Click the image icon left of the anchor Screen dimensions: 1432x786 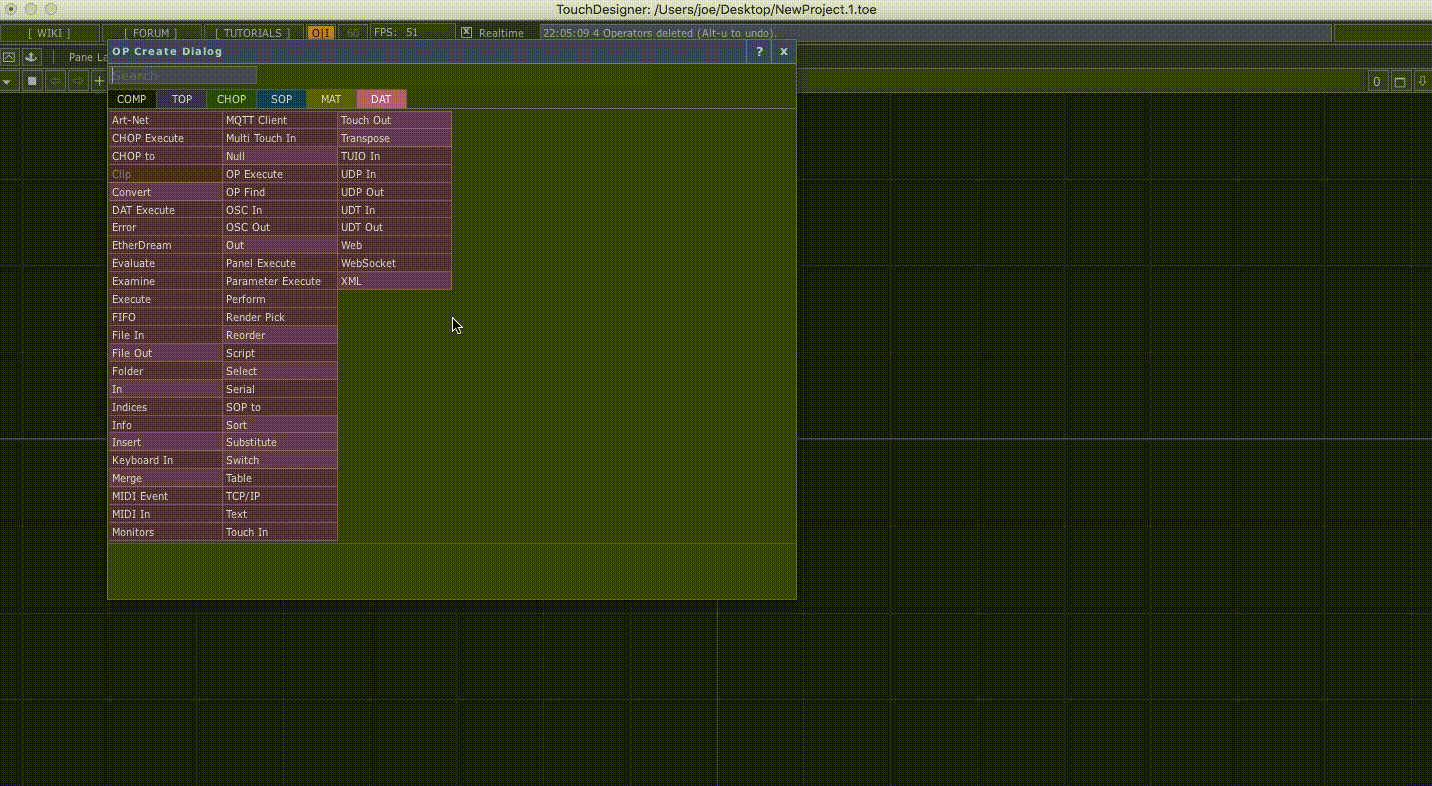(9, 57)
